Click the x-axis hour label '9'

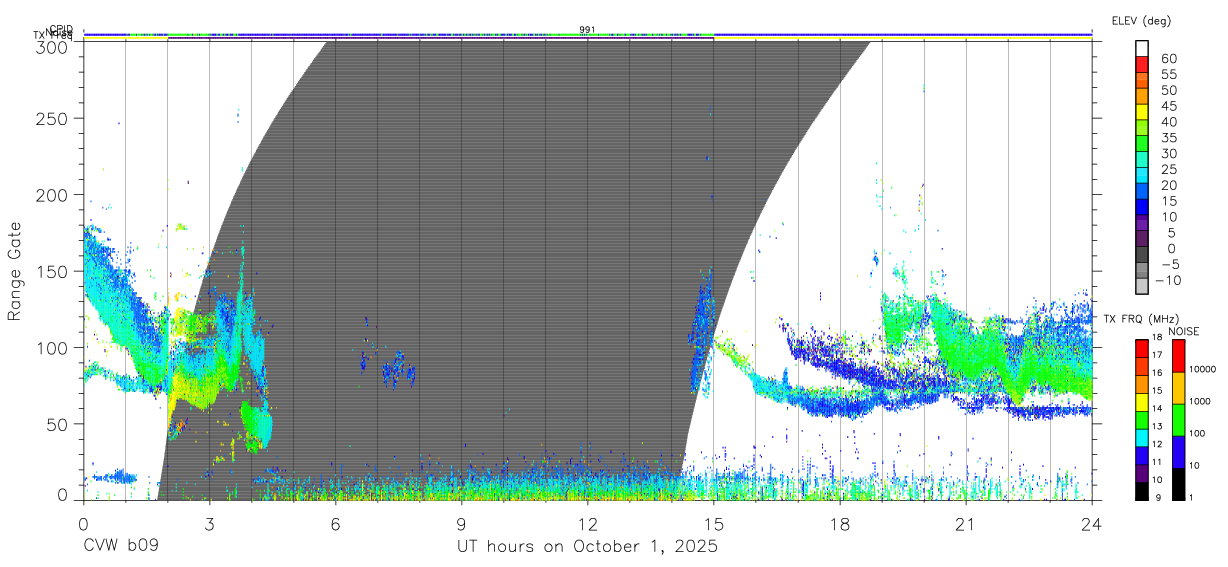click(x=461, y=523)
